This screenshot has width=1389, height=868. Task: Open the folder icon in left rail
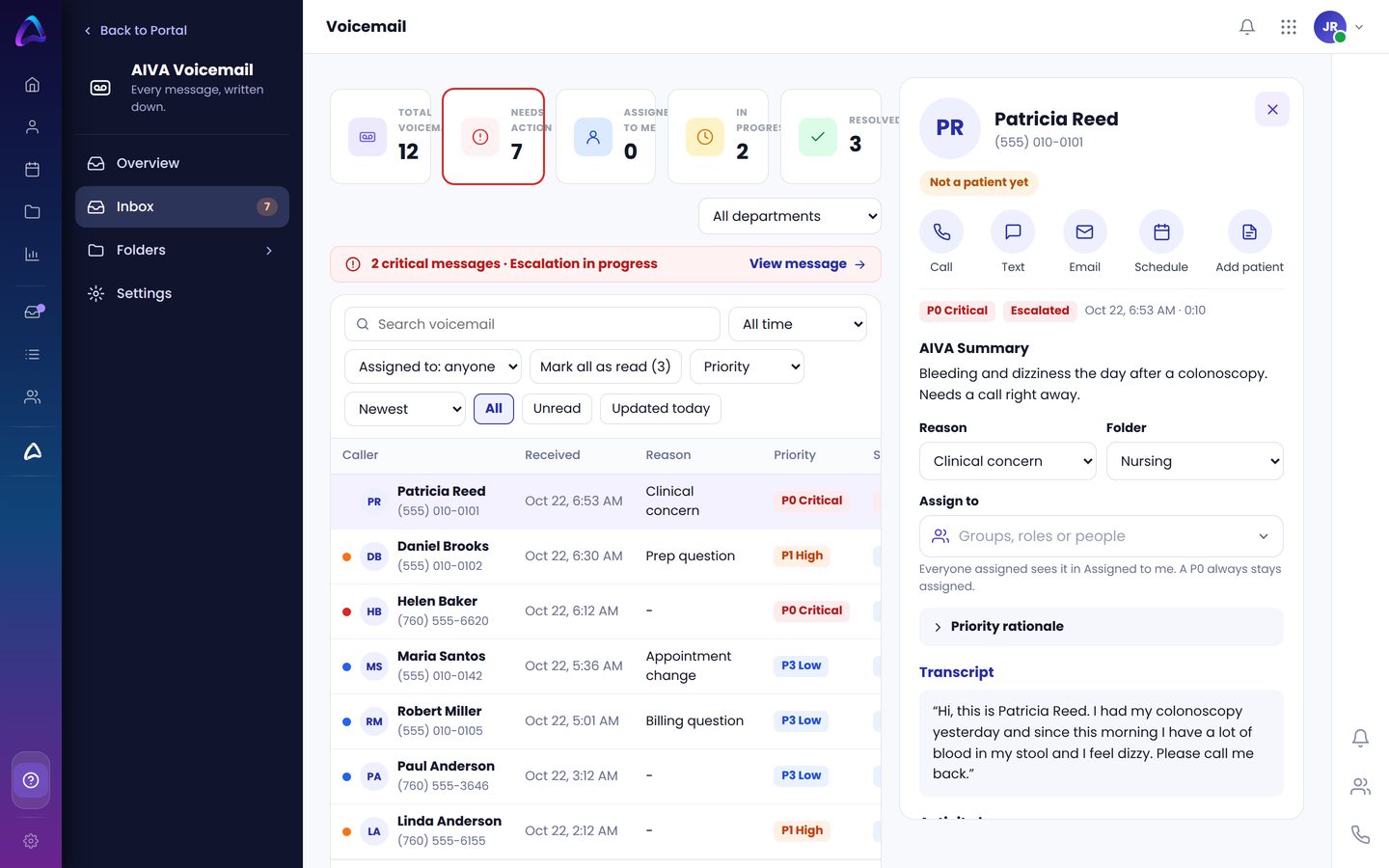[x=32, y=212]
